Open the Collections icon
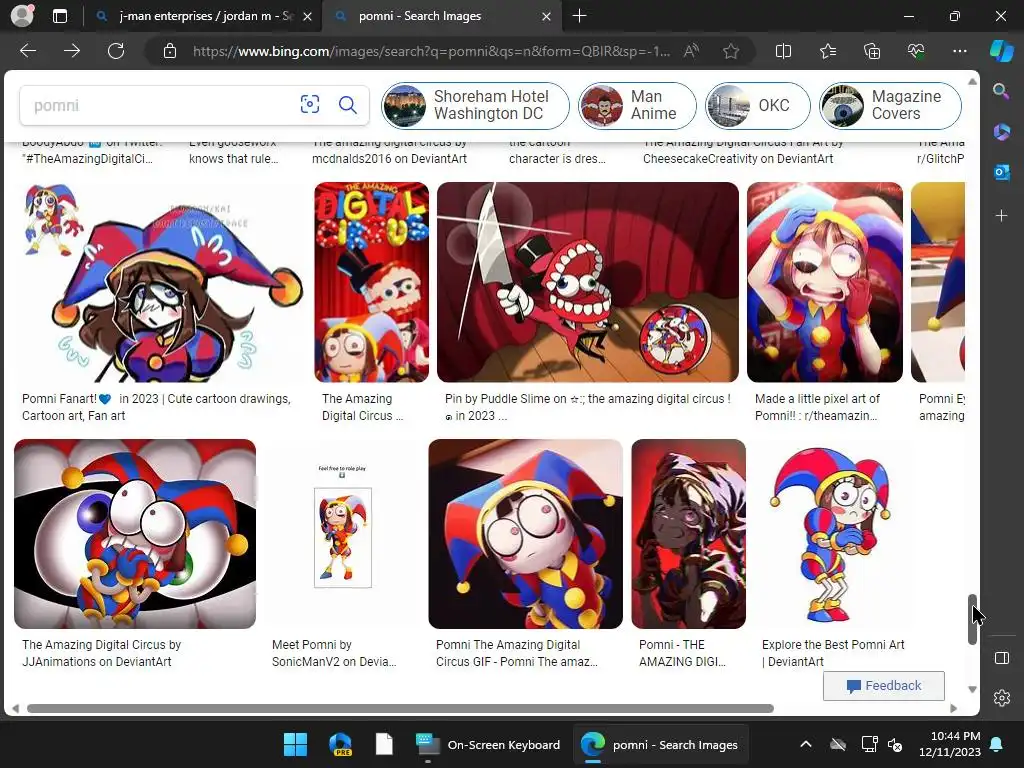This screenshot has height=768, width=1024. coord(872,51)
